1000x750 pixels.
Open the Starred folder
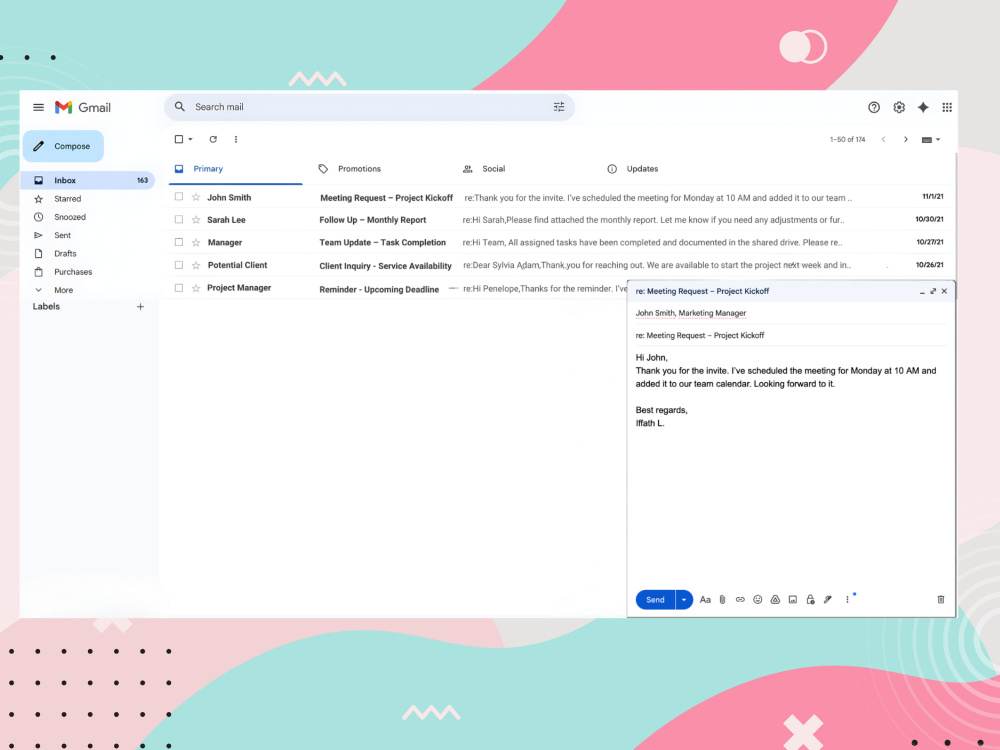(67, 199)
